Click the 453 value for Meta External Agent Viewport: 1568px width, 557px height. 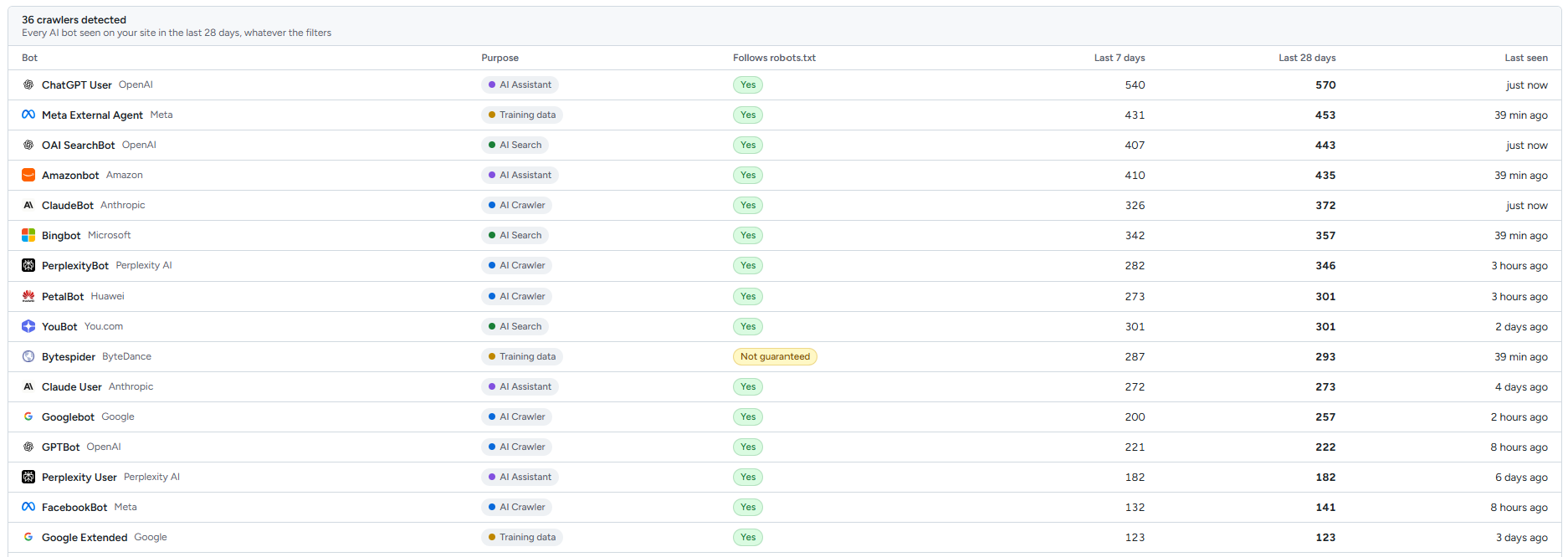1325,115
